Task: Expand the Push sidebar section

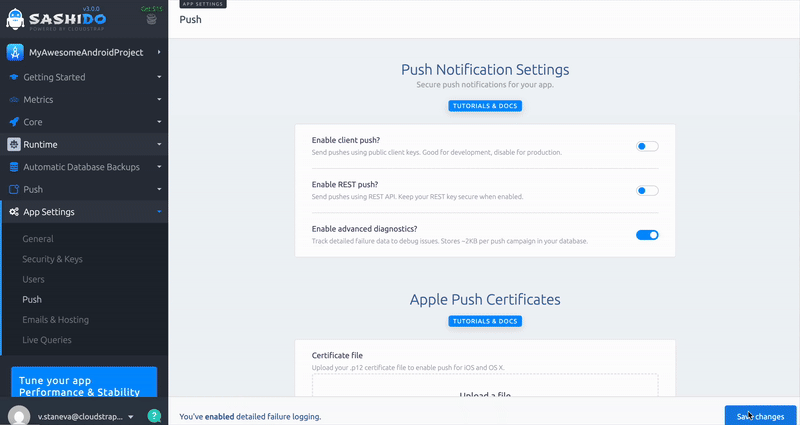Action: pyautogui.click(x=84, y=189)
